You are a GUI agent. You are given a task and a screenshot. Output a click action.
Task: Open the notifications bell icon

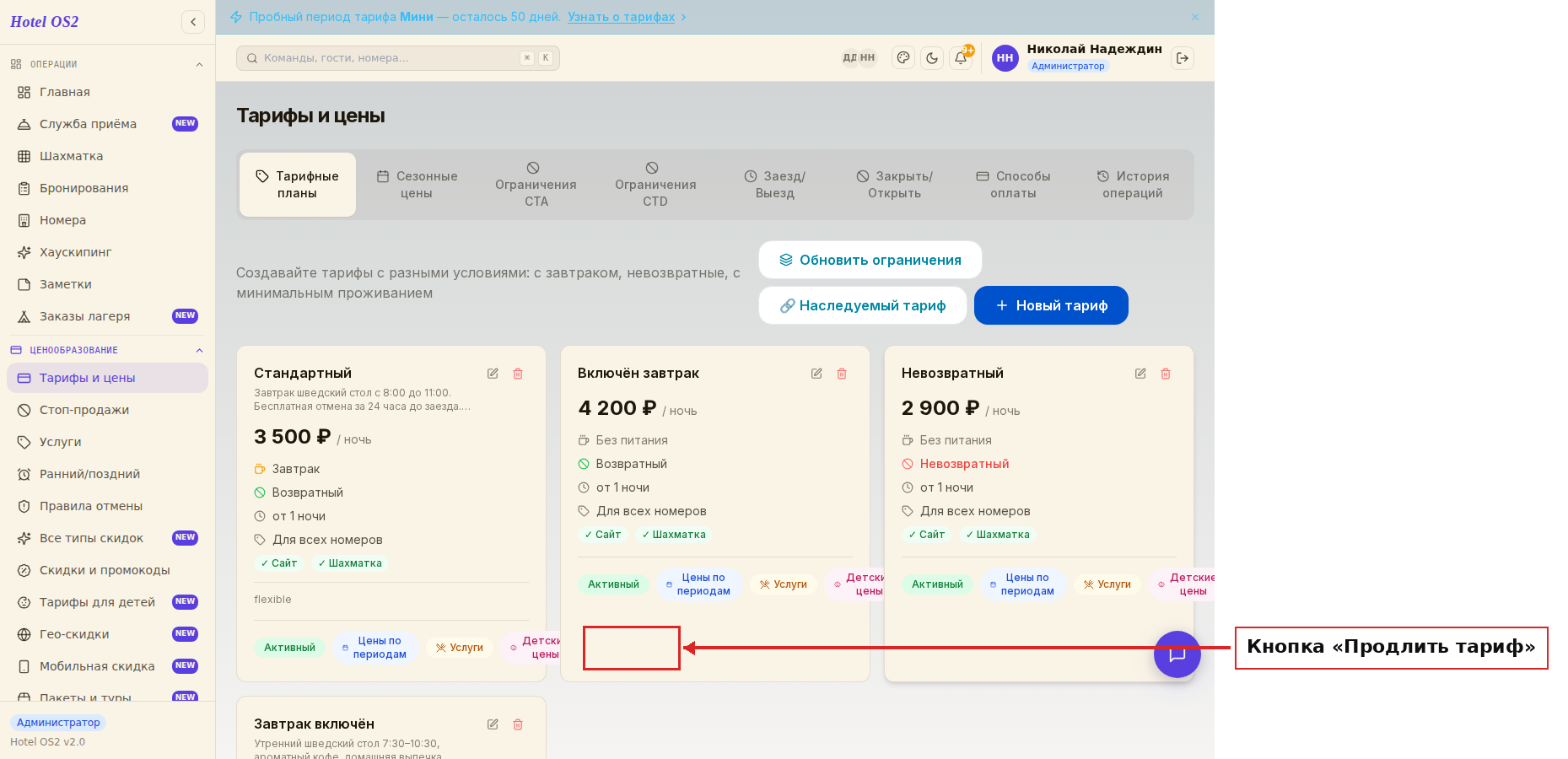[x=961, y=58]
